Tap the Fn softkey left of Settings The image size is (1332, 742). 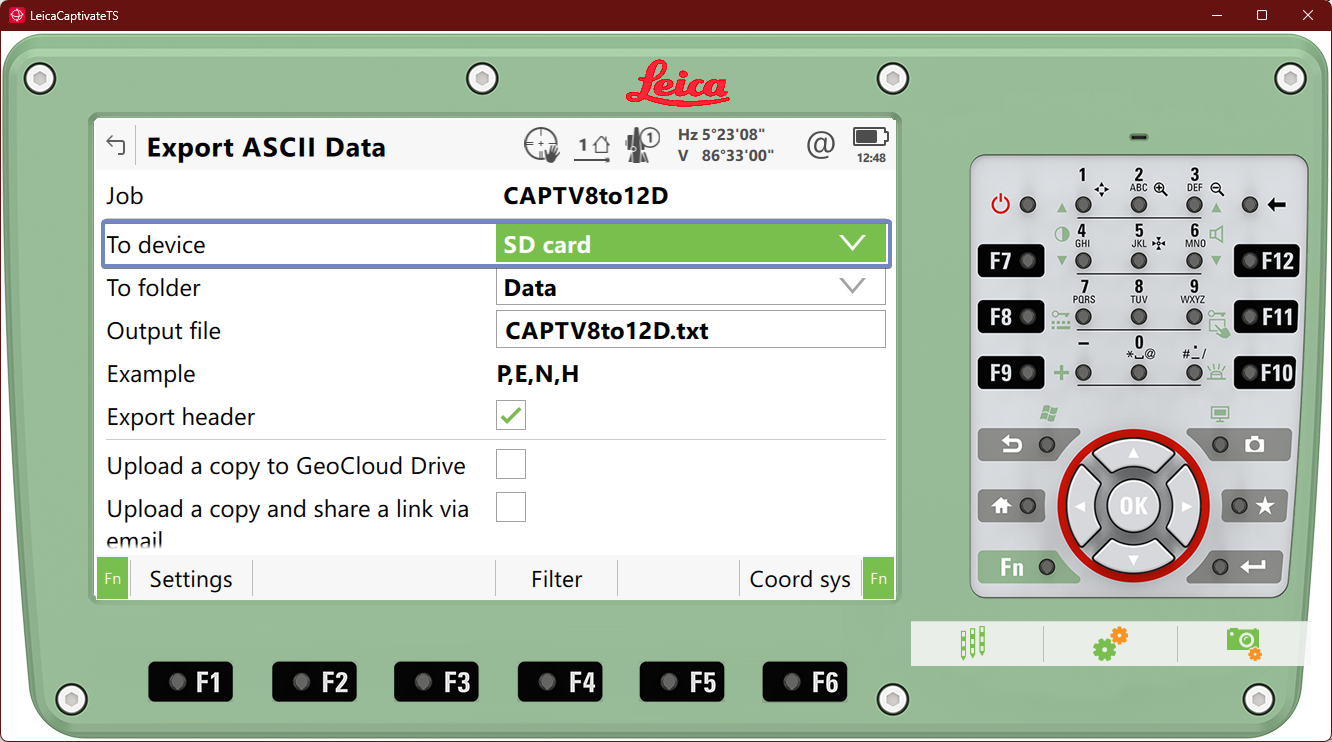(113, 579)
